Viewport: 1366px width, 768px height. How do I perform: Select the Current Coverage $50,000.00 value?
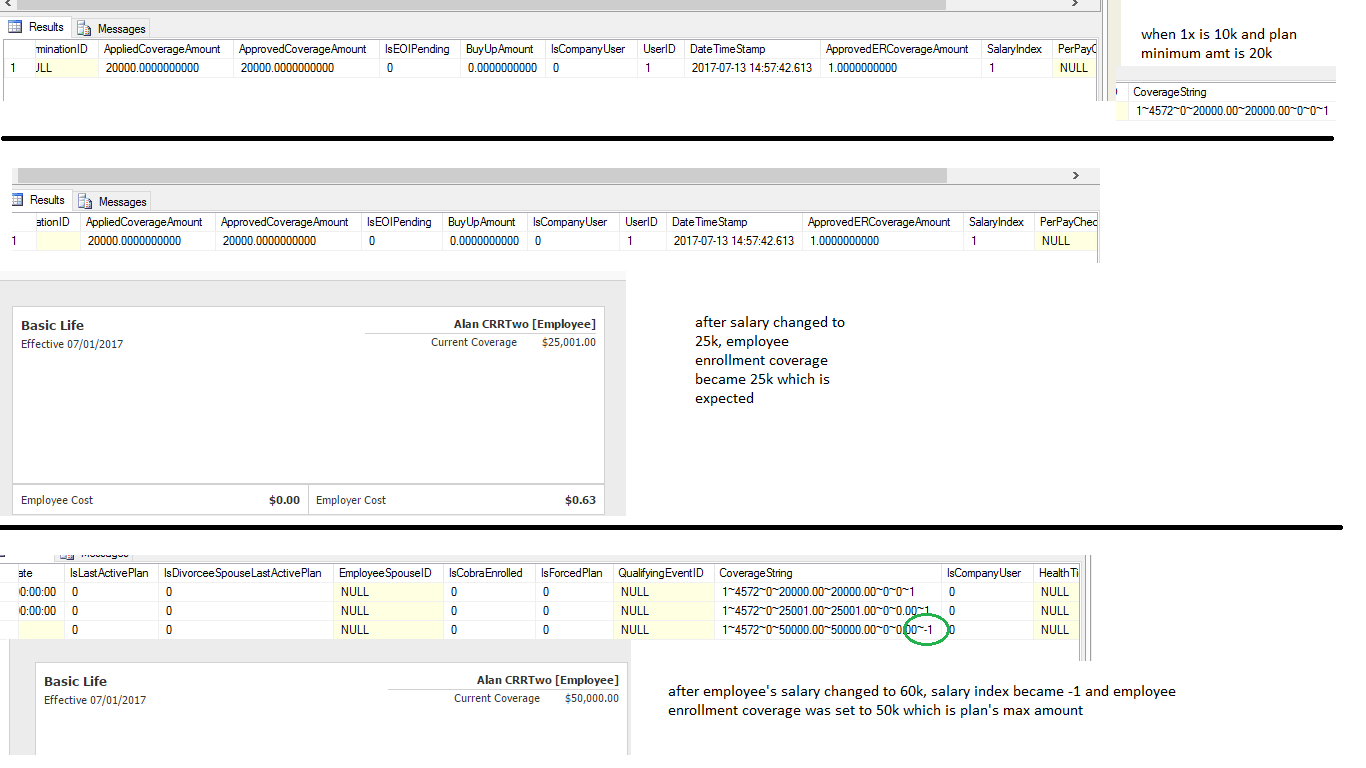pyautogui.click(x=592, y=699)
